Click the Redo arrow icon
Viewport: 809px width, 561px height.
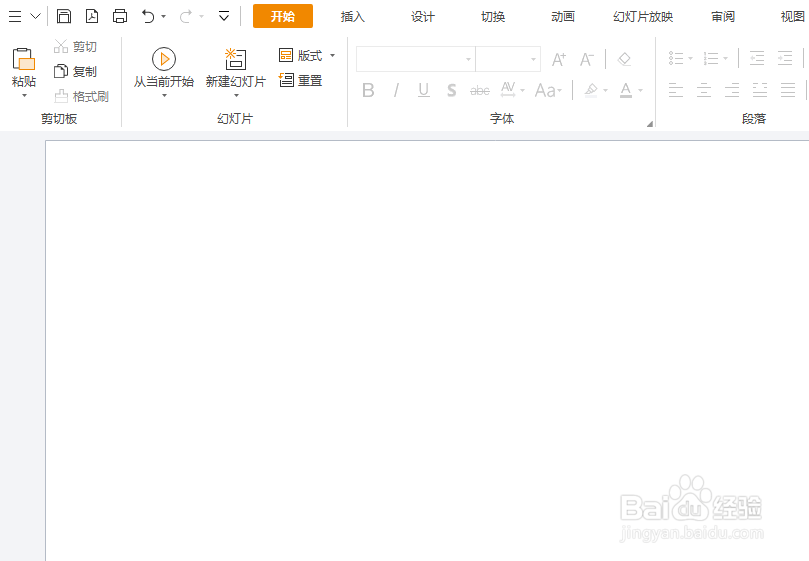point(186,17)
